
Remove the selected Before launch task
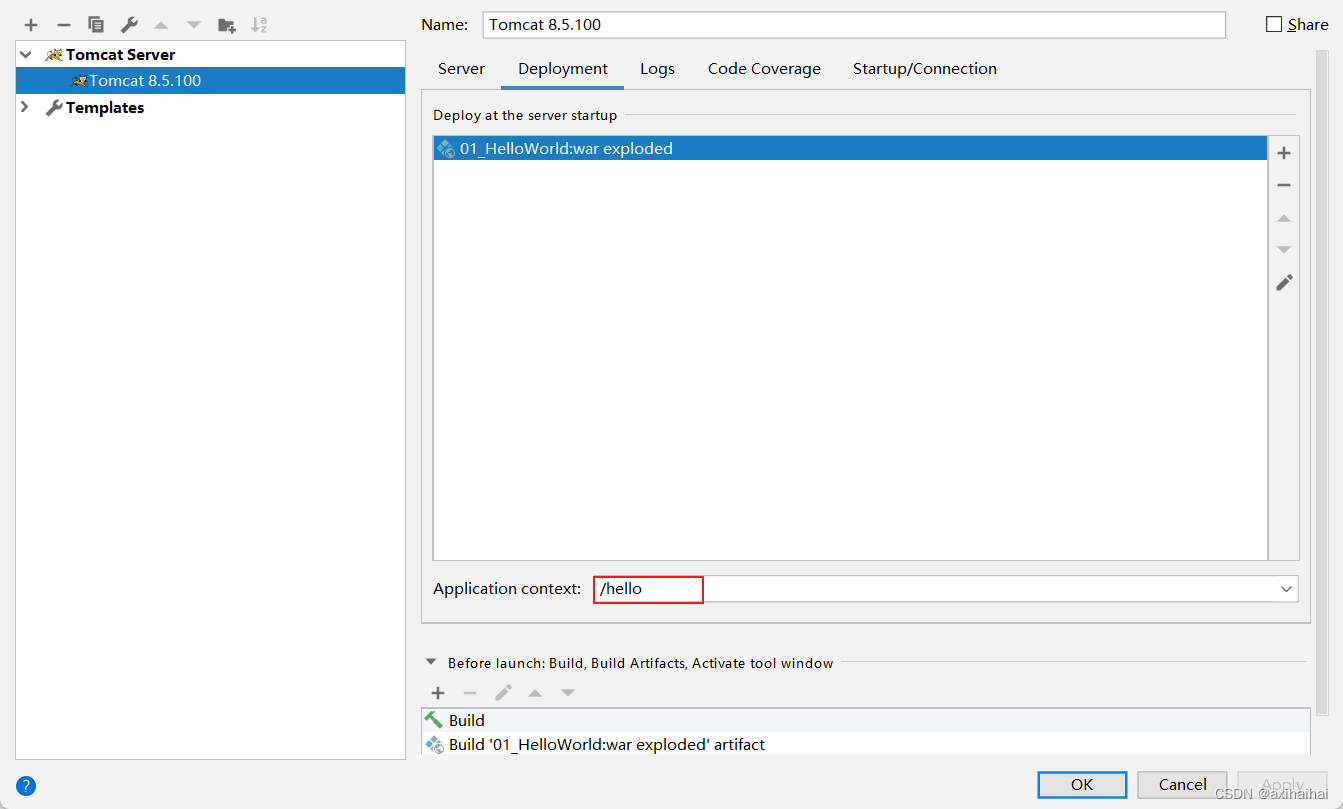click(470, 693)
